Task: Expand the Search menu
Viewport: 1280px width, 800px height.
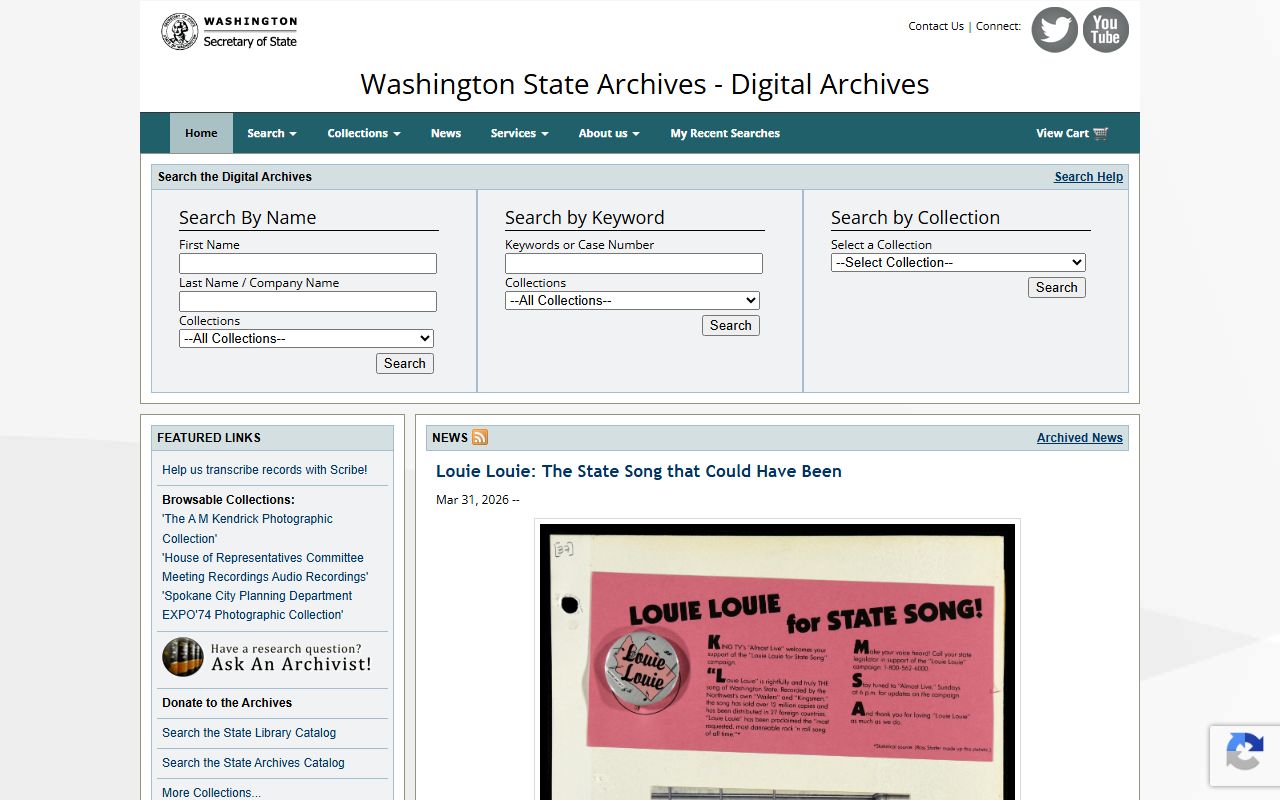Action: click(x=272, y=133)
